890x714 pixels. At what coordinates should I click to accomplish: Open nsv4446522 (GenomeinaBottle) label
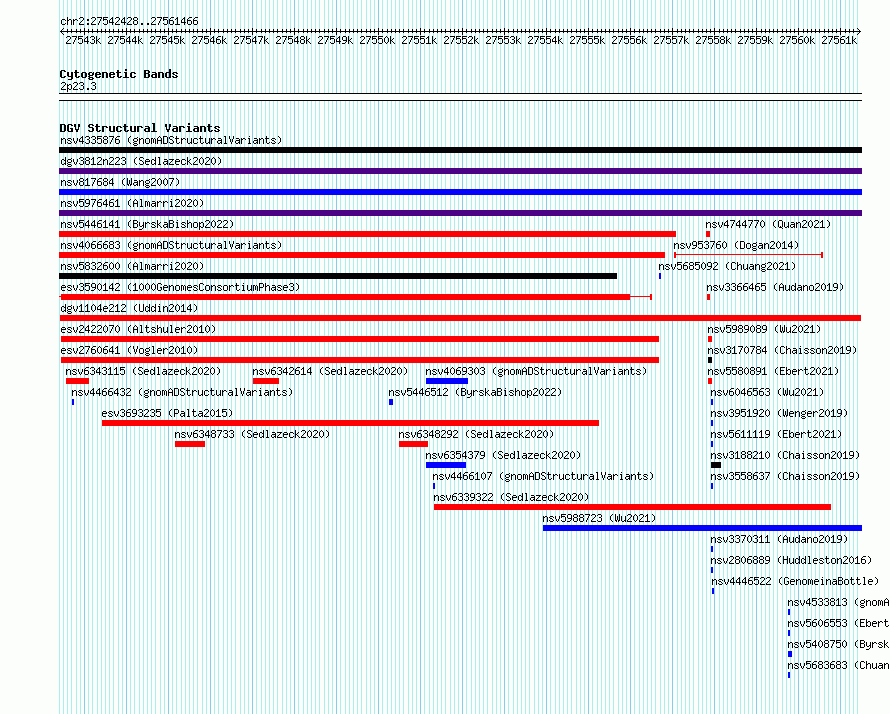(x=795, y=581)
